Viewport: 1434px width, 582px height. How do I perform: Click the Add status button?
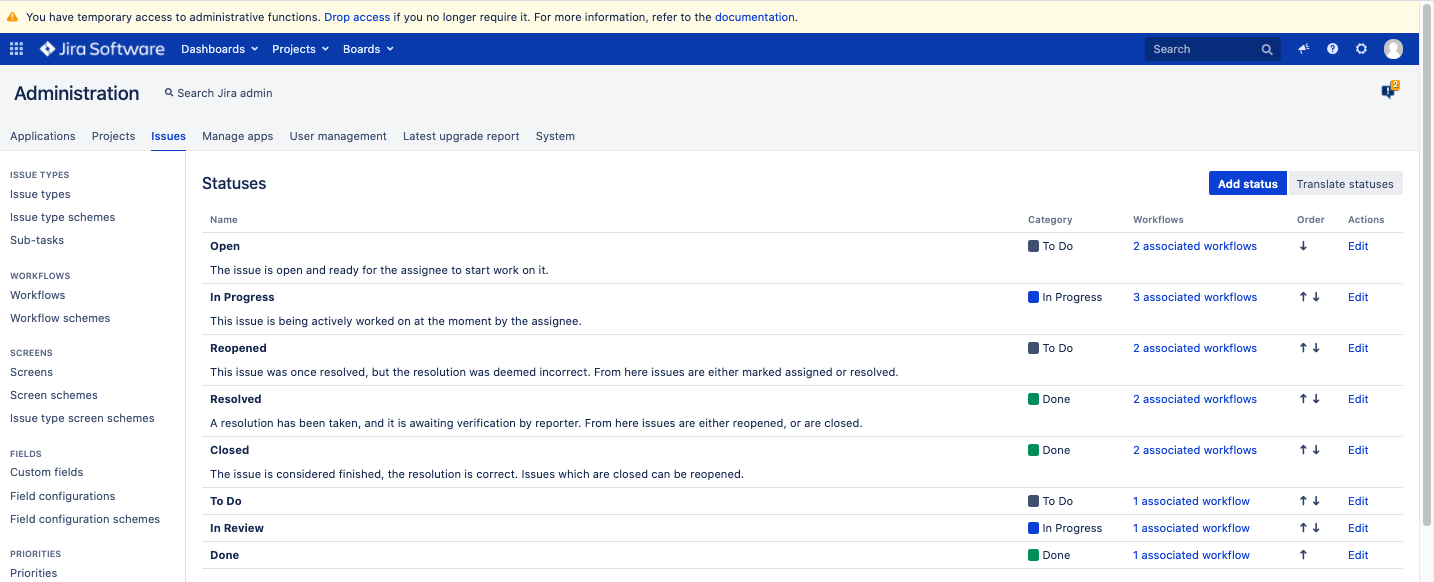[1247, 184]
